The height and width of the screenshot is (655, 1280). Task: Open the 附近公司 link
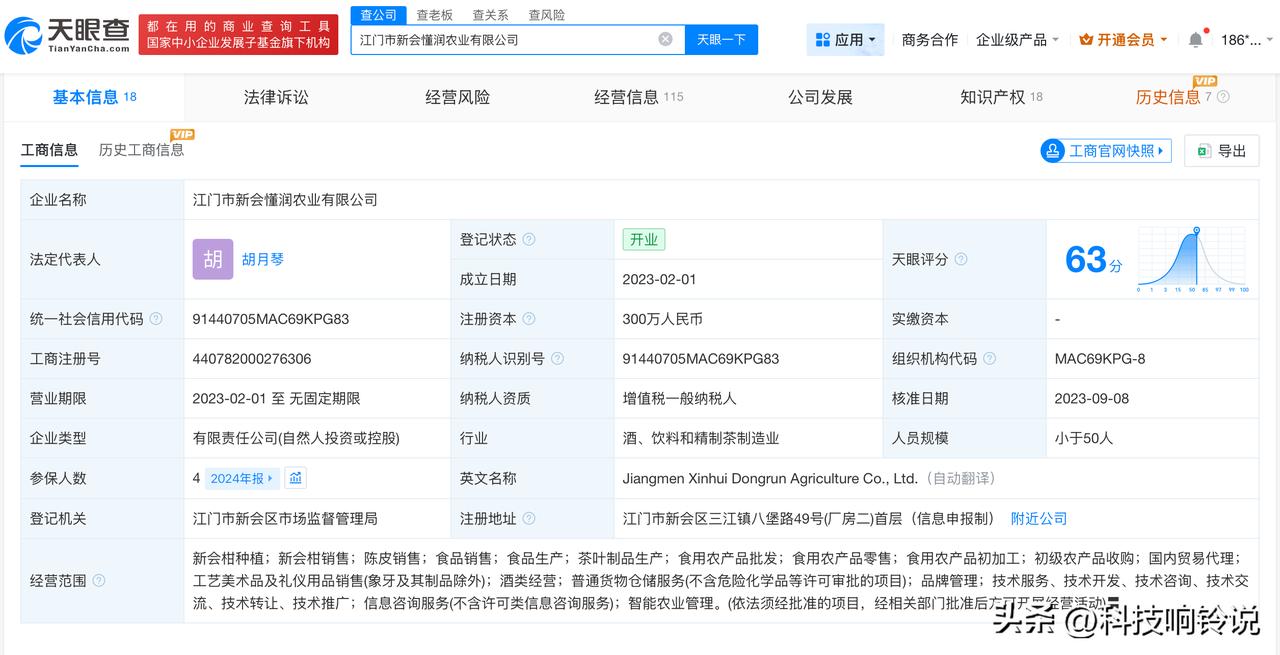(1038, 518)
